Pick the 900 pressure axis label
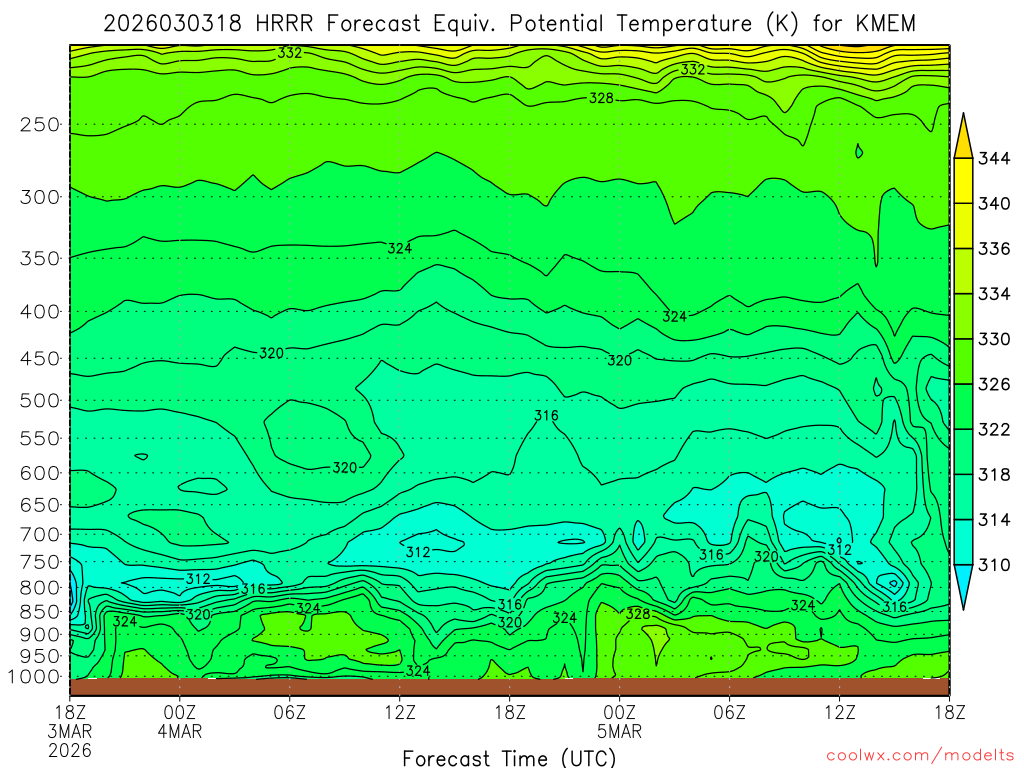1024x768 pixels. pos(40,635)
